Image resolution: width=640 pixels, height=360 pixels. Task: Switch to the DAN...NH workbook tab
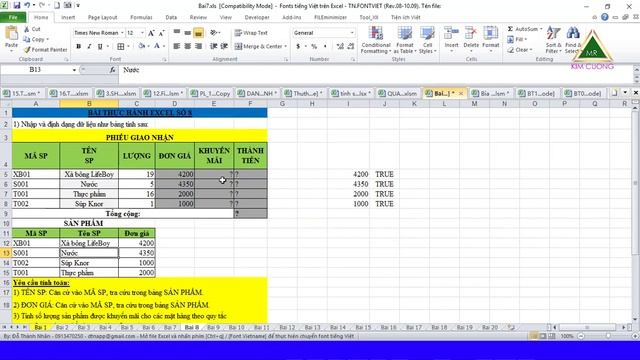258,93
